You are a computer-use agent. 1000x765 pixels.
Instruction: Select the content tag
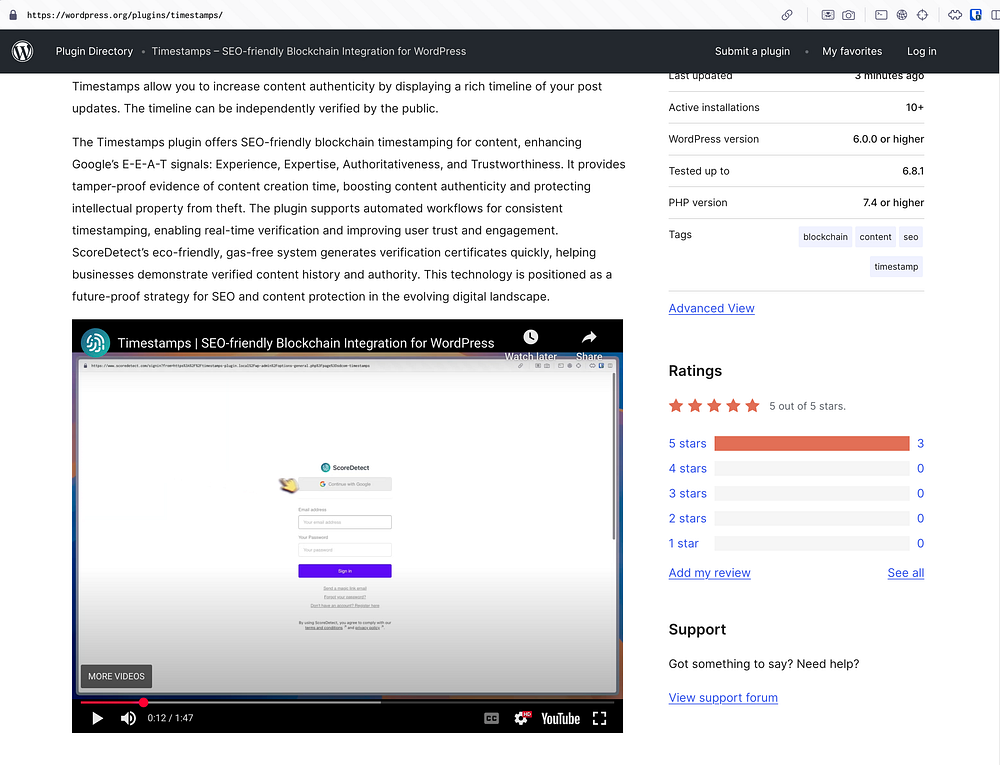[x=875, y=237]
